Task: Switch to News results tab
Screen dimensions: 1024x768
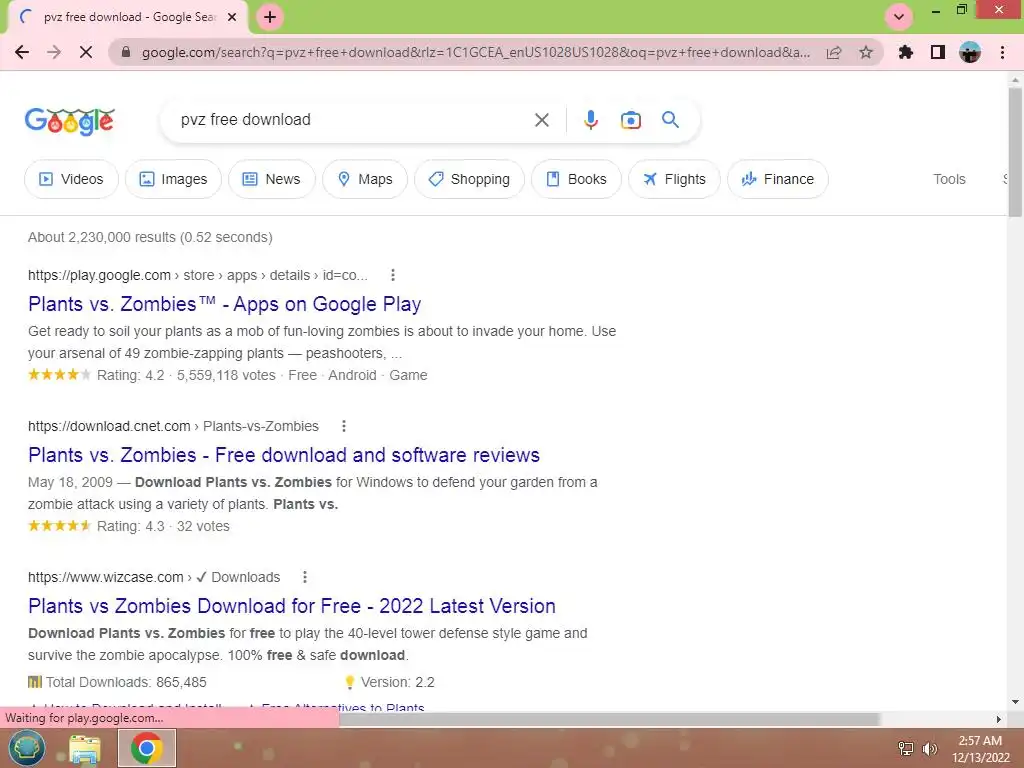Action: click(x=272, y=179)
